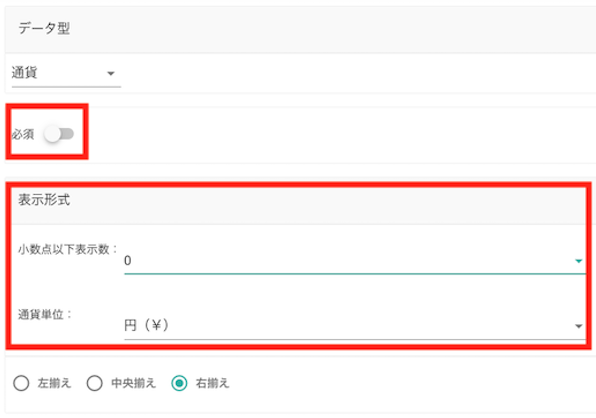Click the 必須 label text
Screen dimensions: 596x418
tap(23, 134)
